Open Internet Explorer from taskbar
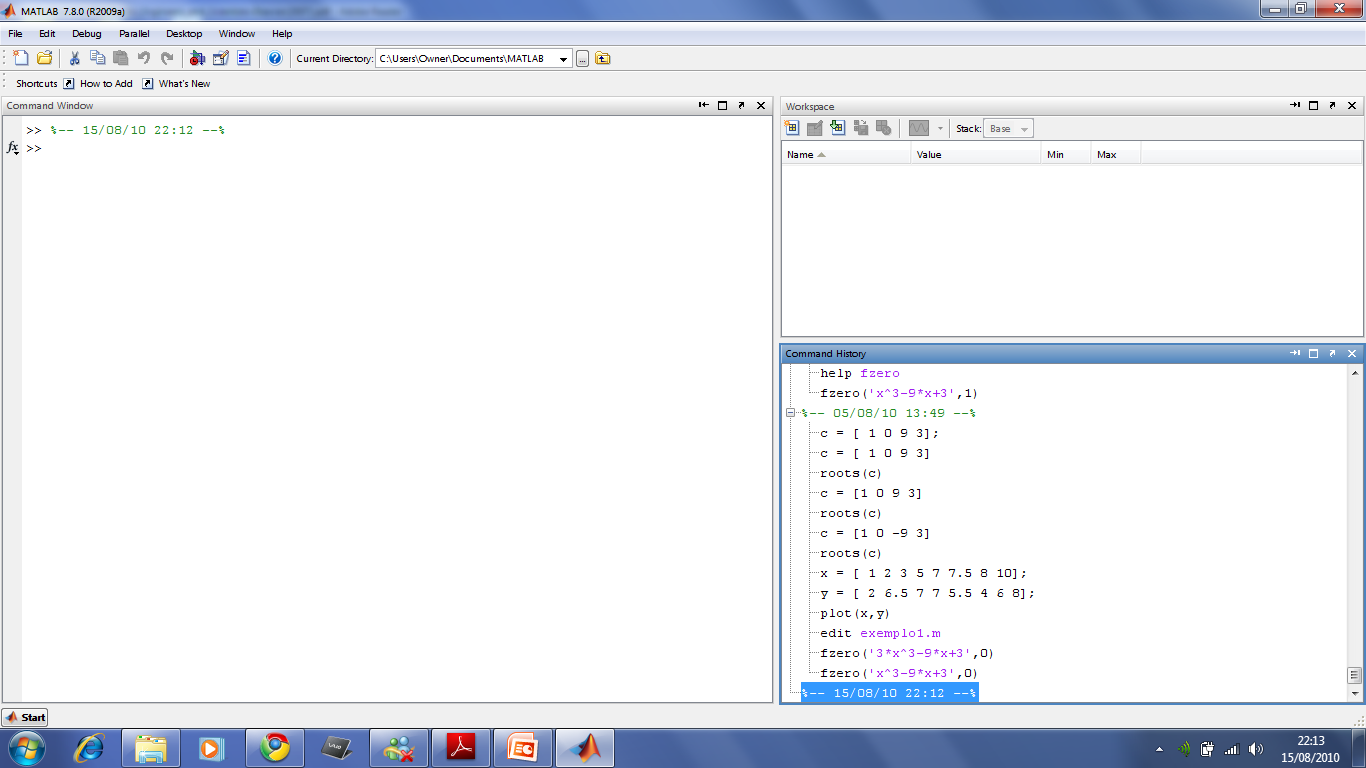This screenshot has width=1366, height=768. pyautogui.click(x=90, y=748)
